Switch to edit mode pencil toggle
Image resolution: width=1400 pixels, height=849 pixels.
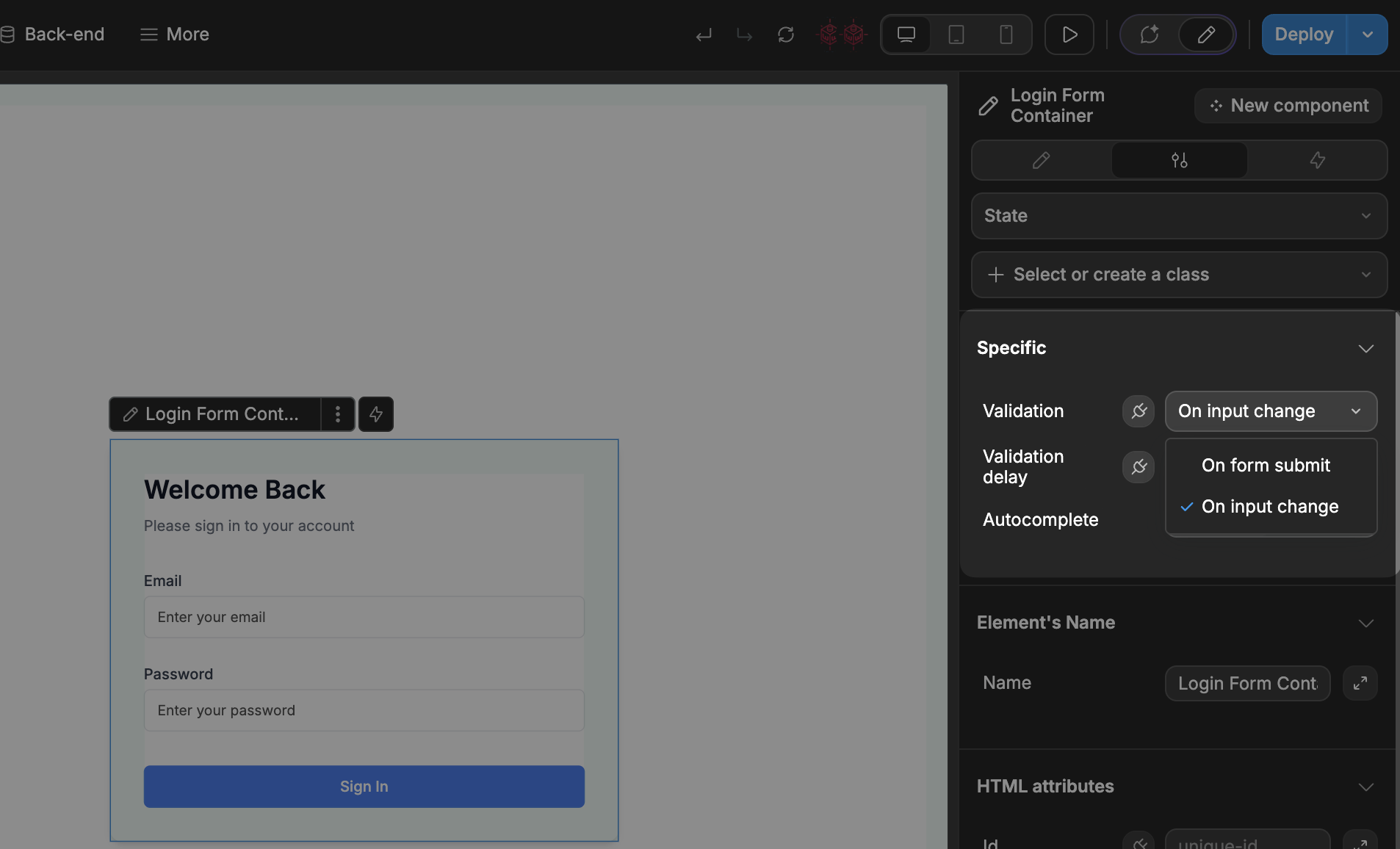point(1206,35)
